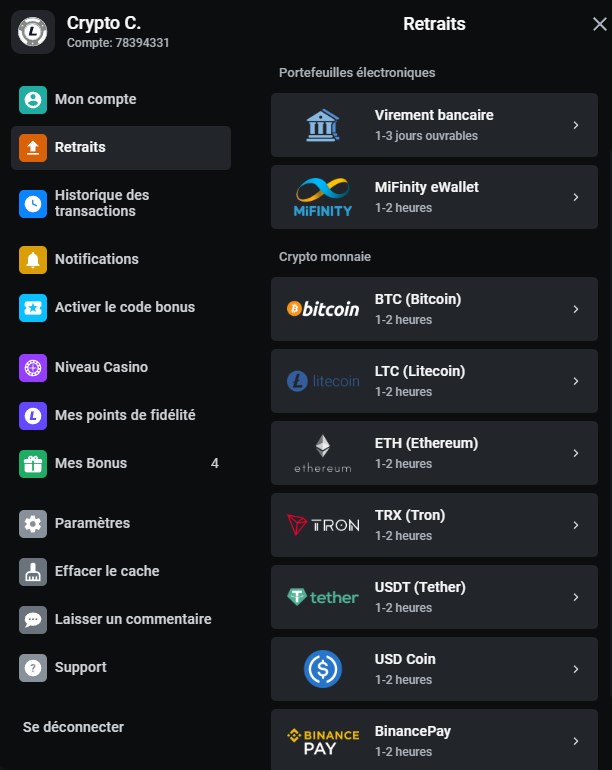Click the Paramètres gear icon
This screenshot has width=612, height=770.
[33, 524]
